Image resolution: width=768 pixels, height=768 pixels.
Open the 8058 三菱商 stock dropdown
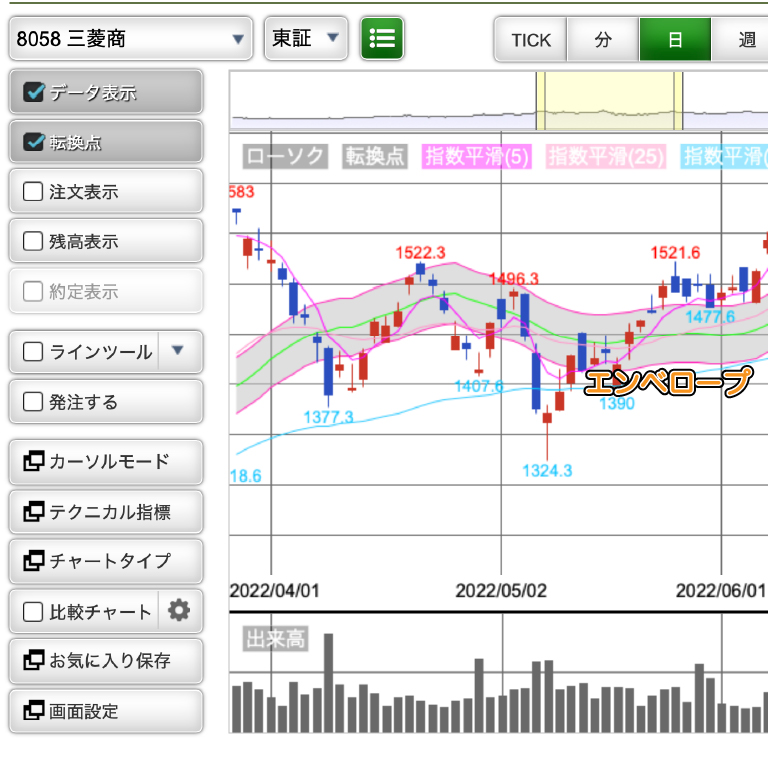131,39
